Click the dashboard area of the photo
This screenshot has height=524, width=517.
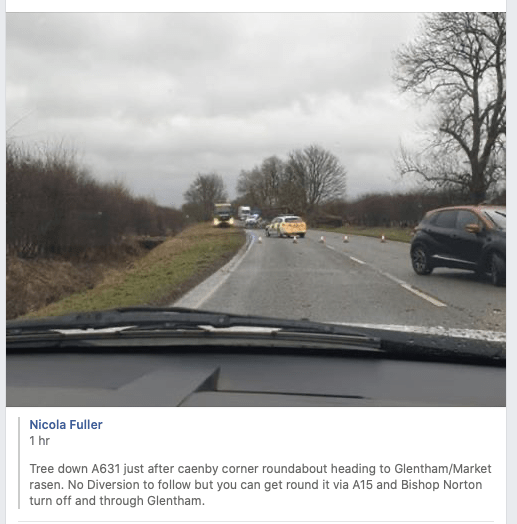256,379
